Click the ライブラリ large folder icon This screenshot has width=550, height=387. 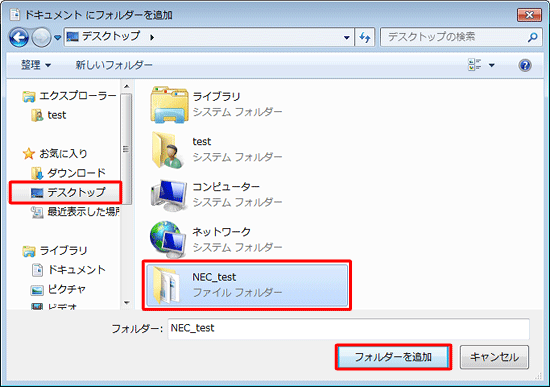[x=169, y=105]
